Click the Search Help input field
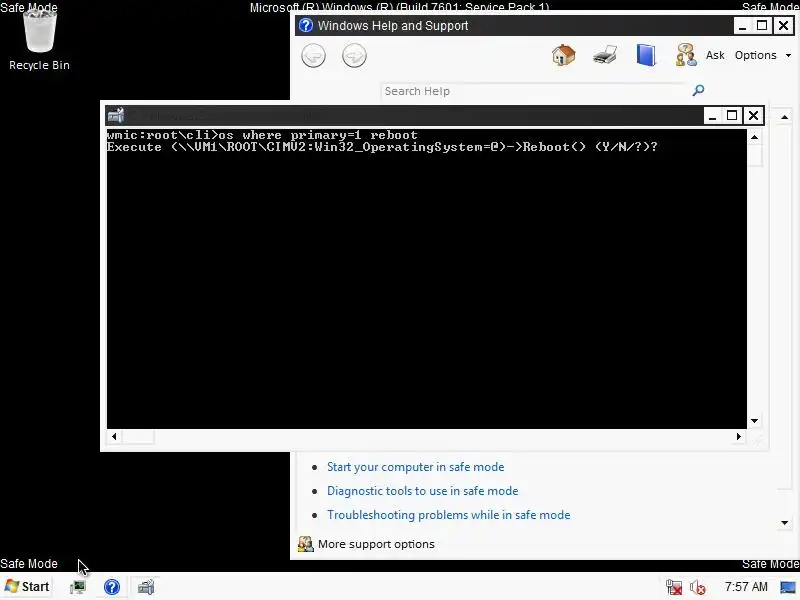Image resolution: width=800 pixels, height=600 pixels. [x=534, y=91]
